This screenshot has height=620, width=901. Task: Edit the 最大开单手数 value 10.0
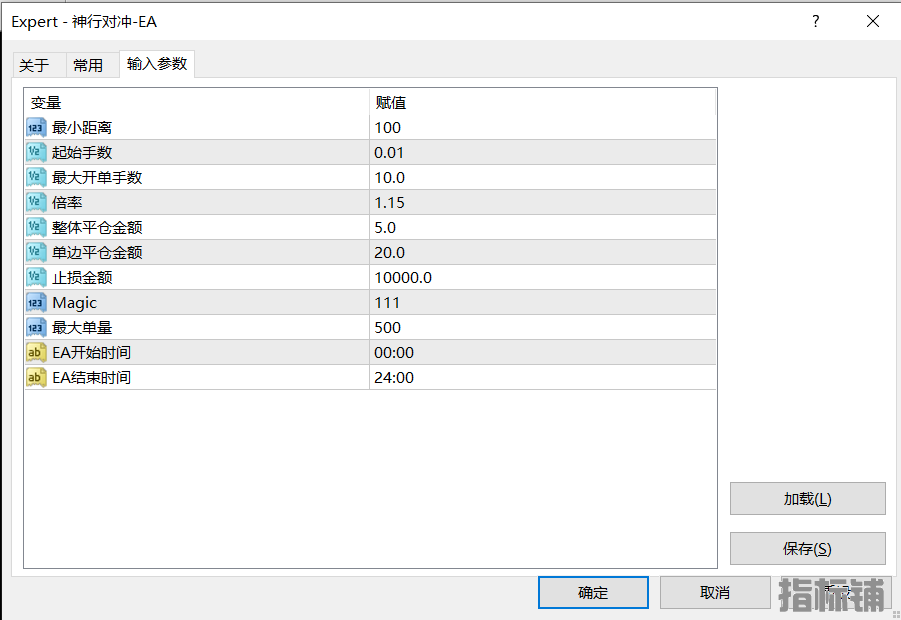(542, 178)
